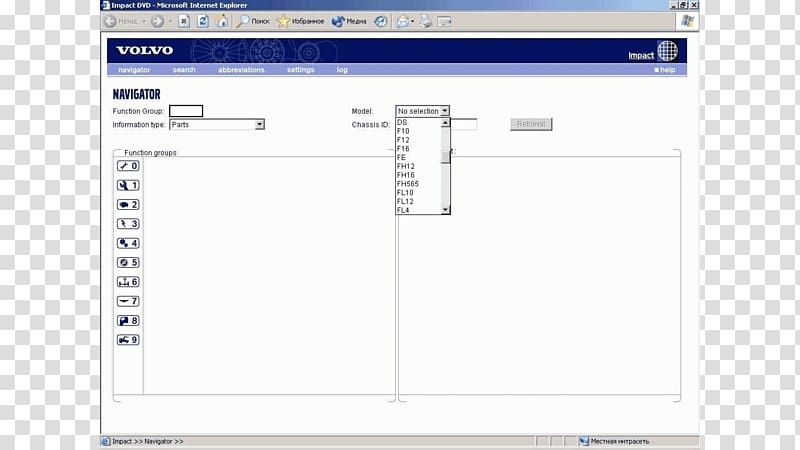This screenshot has height=450, width=800.
Task: Open the help link
Action: coord(665,70)
